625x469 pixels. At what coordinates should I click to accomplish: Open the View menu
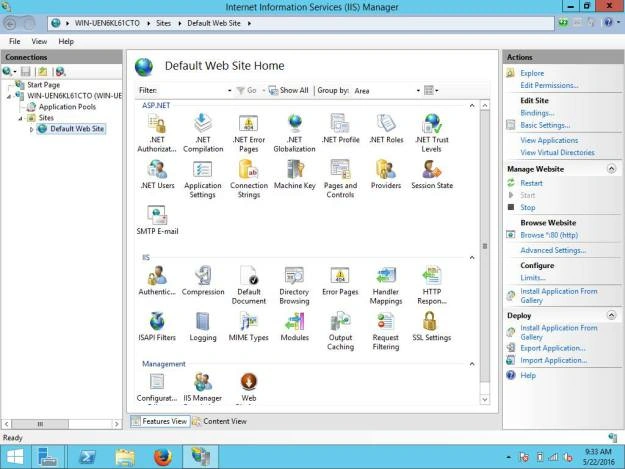pyautogui.click(x=39, y=41)
